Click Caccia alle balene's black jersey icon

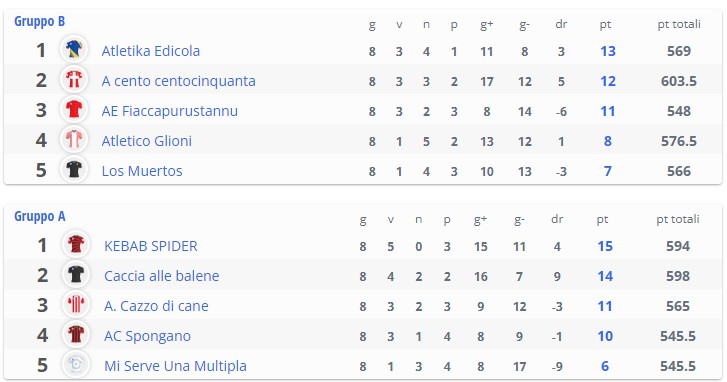(76, 274)
